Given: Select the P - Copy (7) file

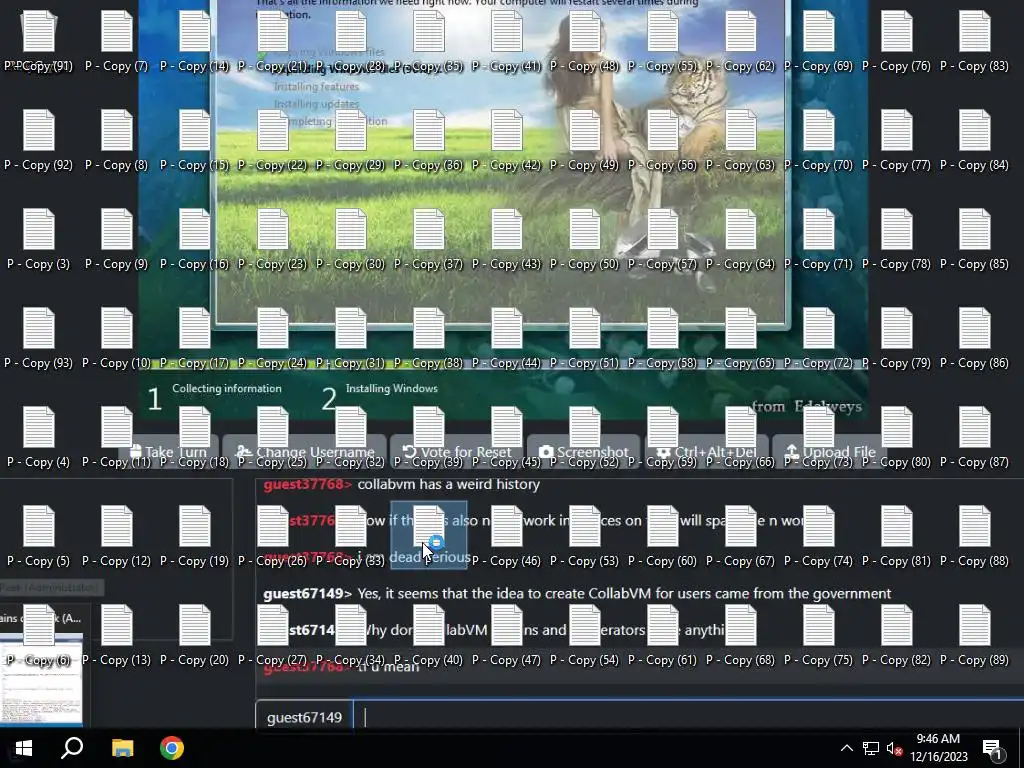Looking at the screenshot, I should click(116, 40).
